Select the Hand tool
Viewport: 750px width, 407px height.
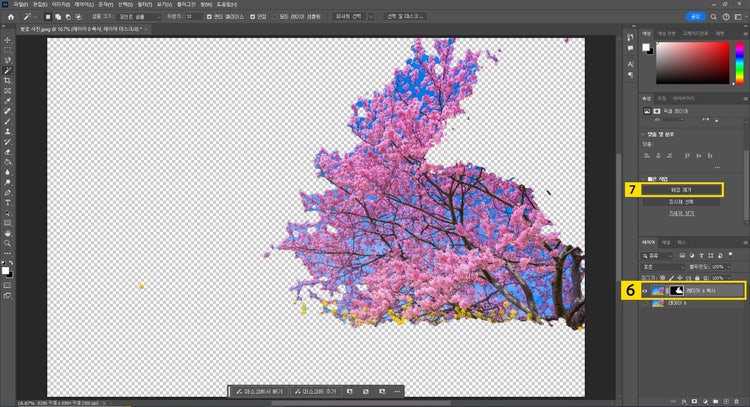click(7, 233)
